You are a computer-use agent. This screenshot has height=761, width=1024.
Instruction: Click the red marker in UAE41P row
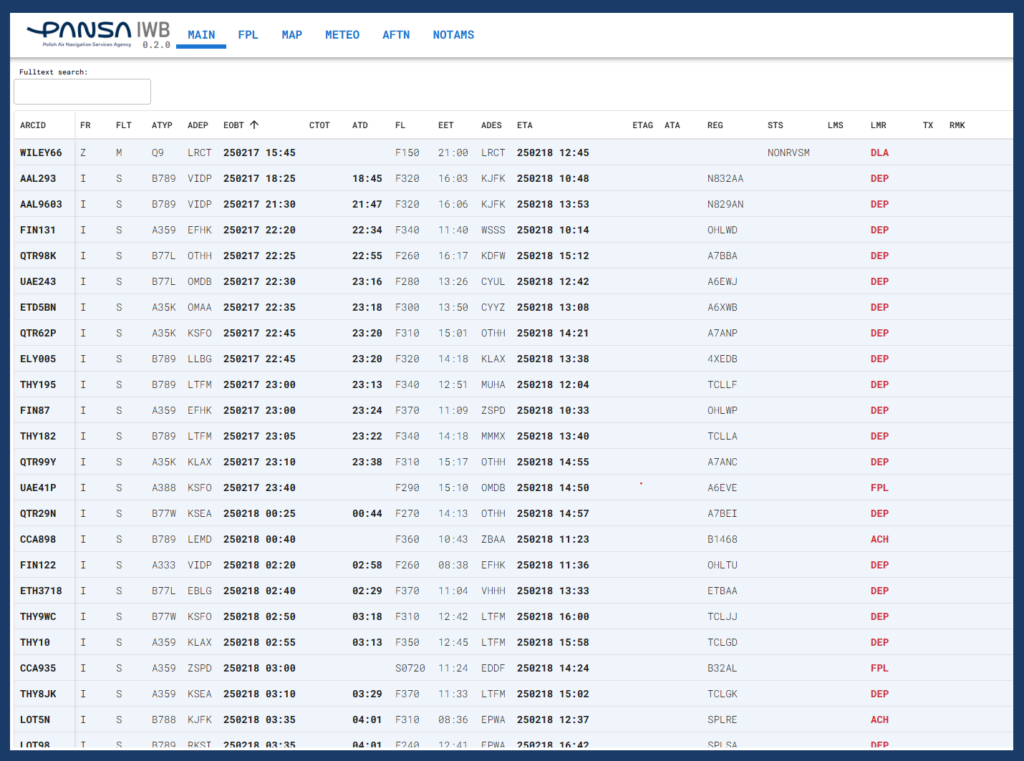[x=640, y=484]
